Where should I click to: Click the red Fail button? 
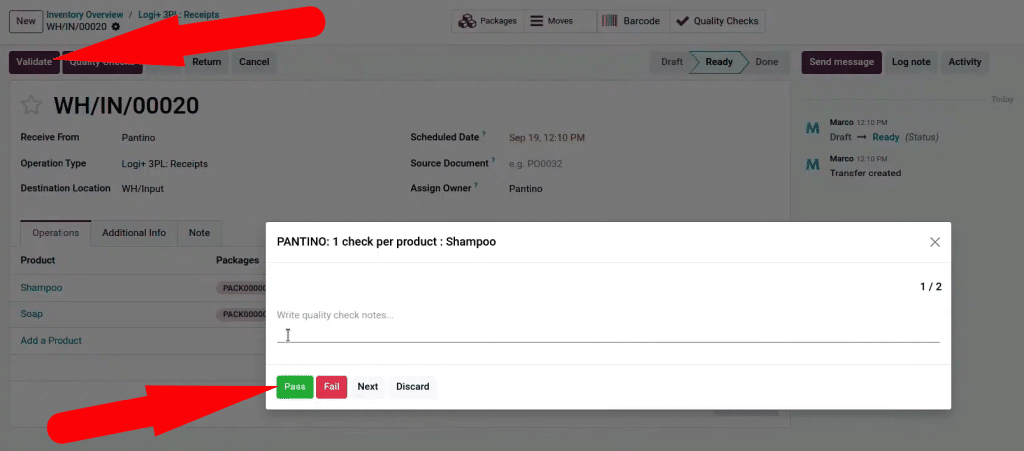tap(332, 386)
